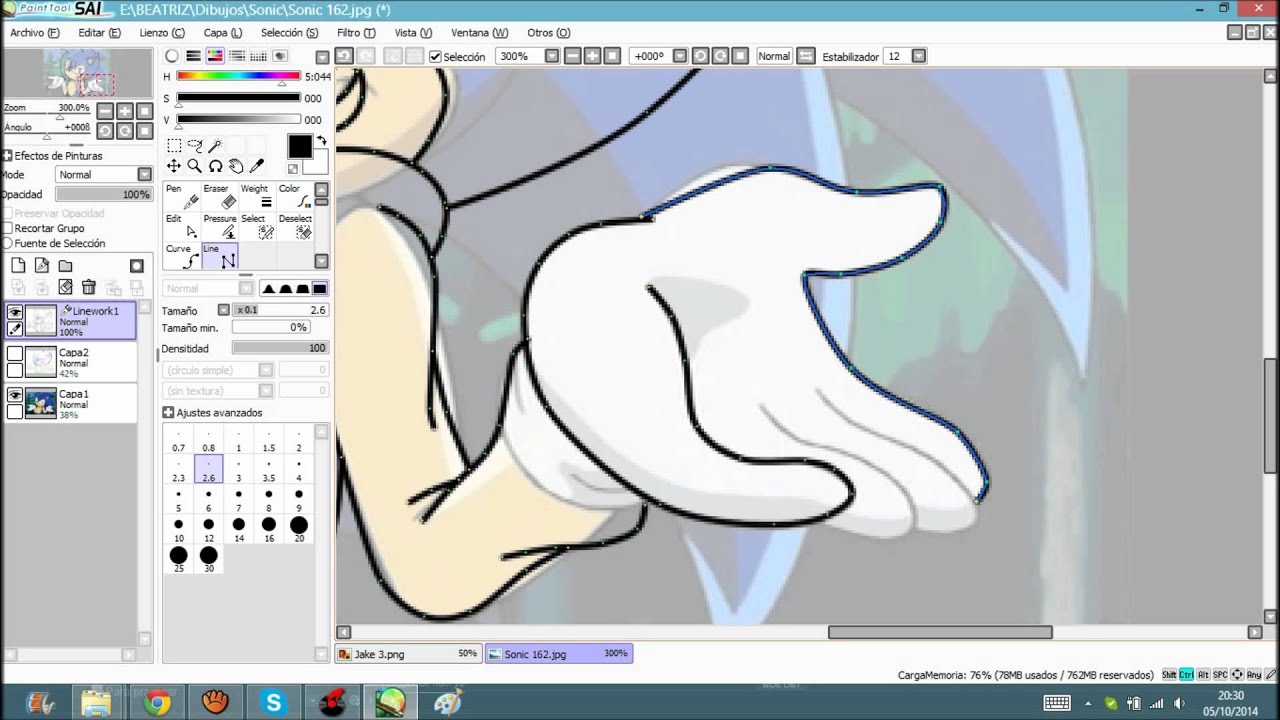Viewport: 1280px width, 720px height.
Task: Open the Capa menu
Action: pos(222,32)
